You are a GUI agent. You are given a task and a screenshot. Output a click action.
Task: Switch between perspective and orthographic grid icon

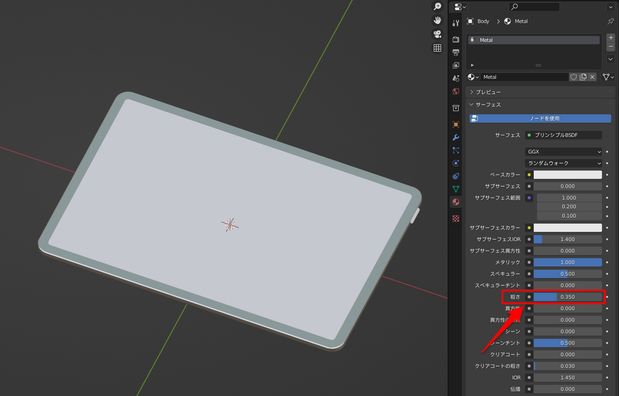[x=437, y=48]
